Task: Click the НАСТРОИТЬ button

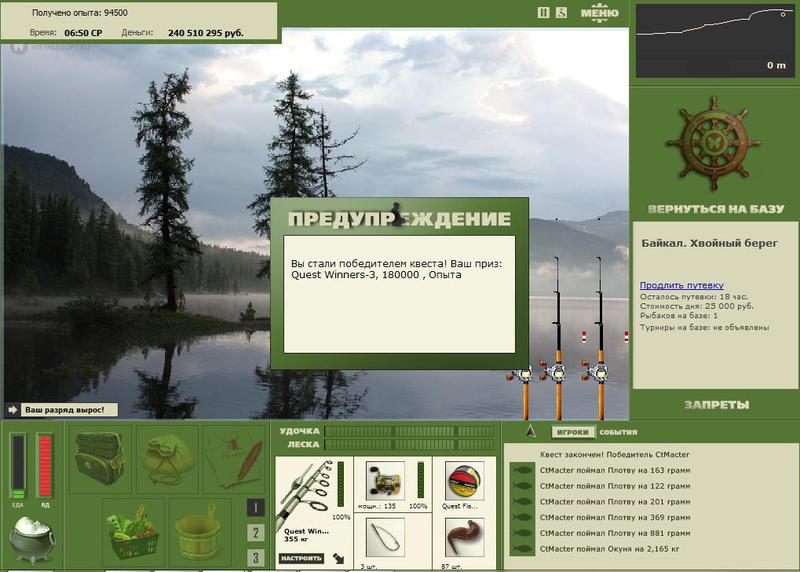Action: 301,558
